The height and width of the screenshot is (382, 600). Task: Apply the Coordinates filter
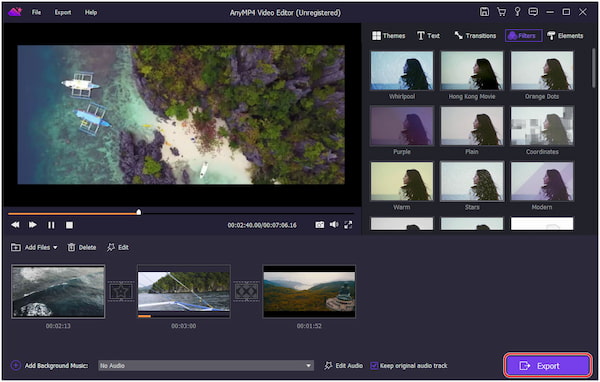[x=542, y=126]
